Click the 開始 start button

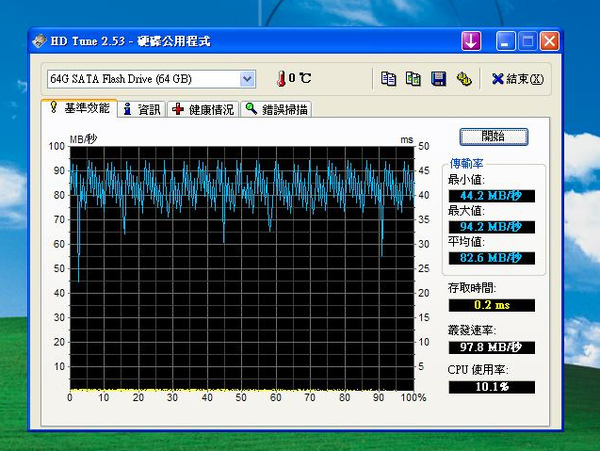click(x=494, y=137)
